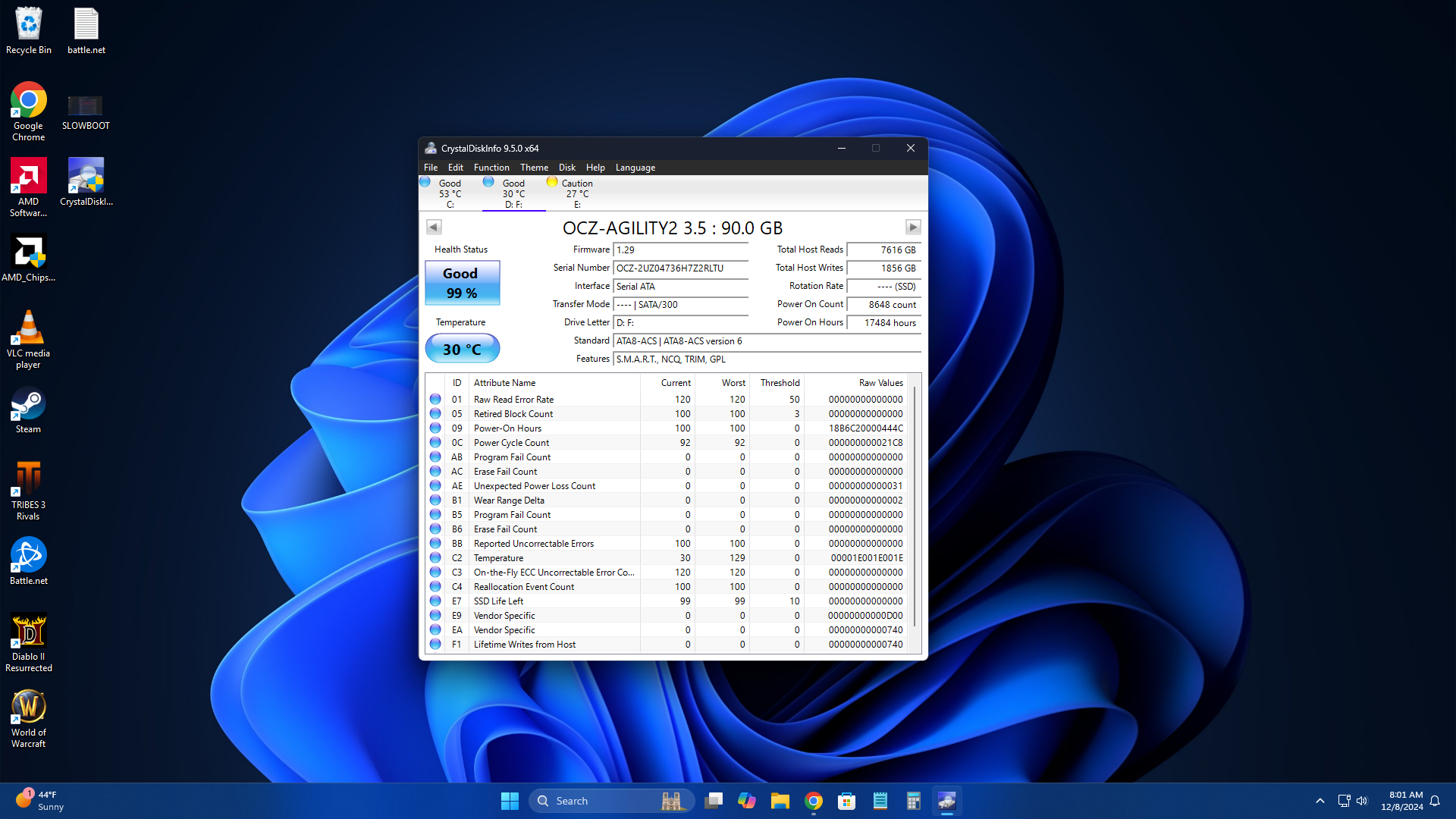Open Edit menu

coord(456,168)
